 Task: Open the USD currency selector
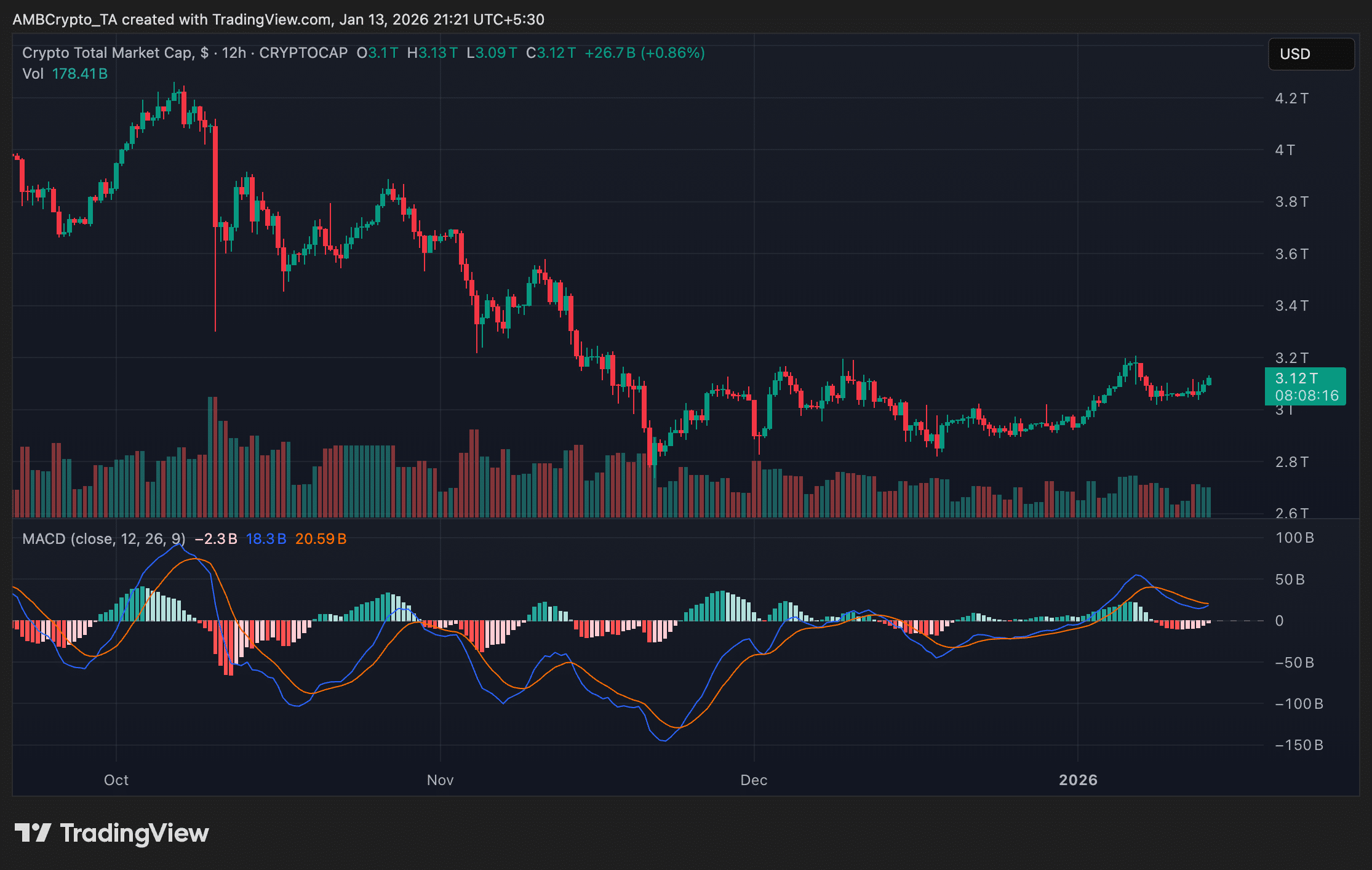tap(1310, 54)
